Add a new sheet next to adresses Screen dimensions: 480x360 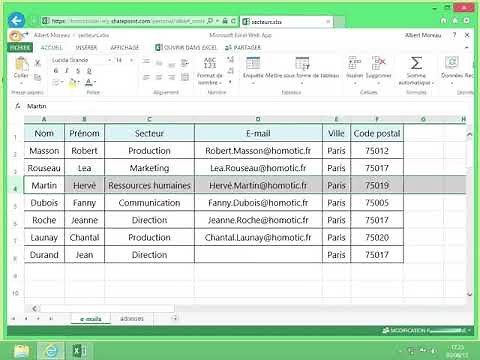[x=174, y=318]
